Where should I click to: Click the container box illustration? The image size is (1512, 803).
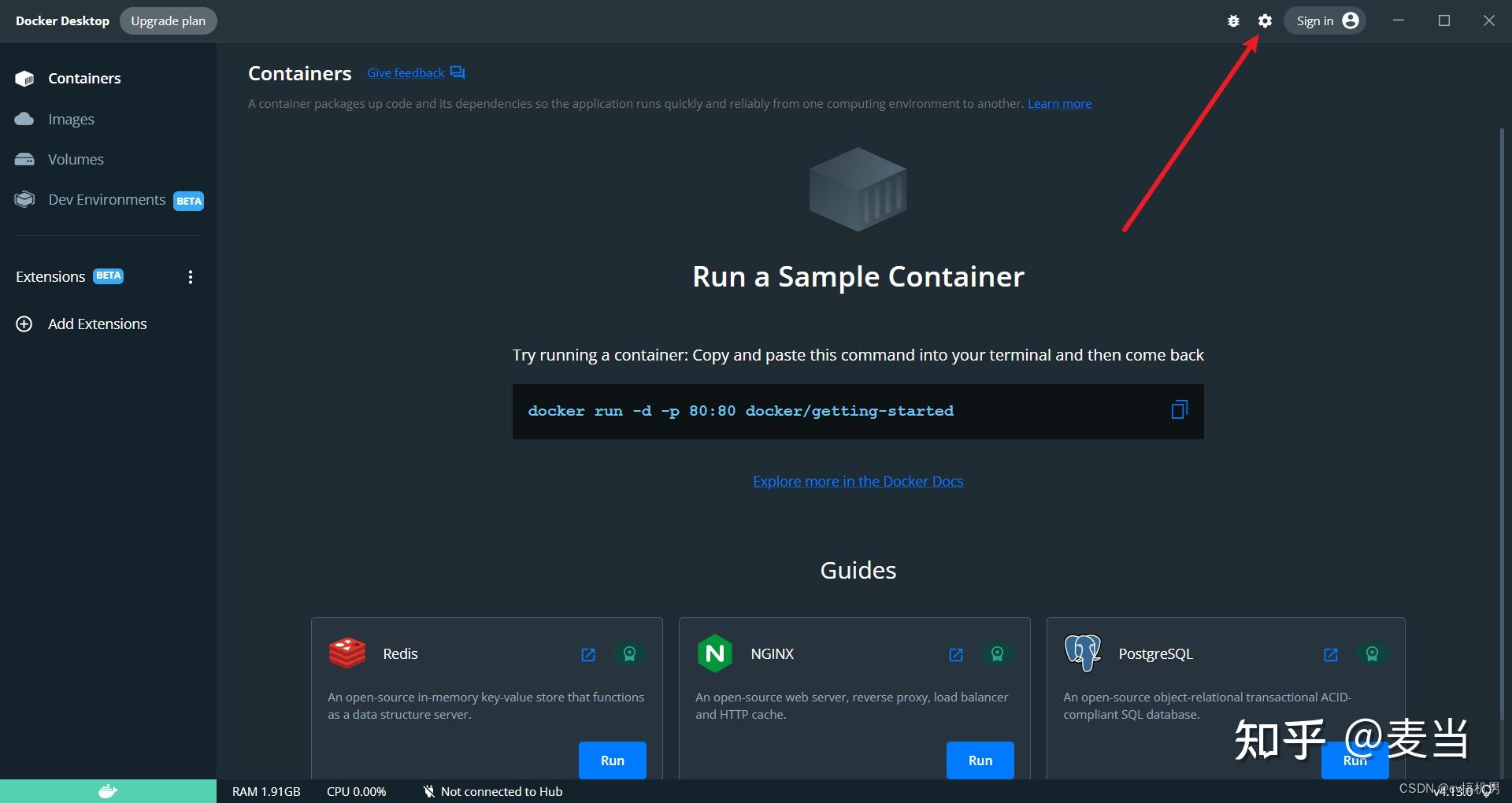click(858, 190)
